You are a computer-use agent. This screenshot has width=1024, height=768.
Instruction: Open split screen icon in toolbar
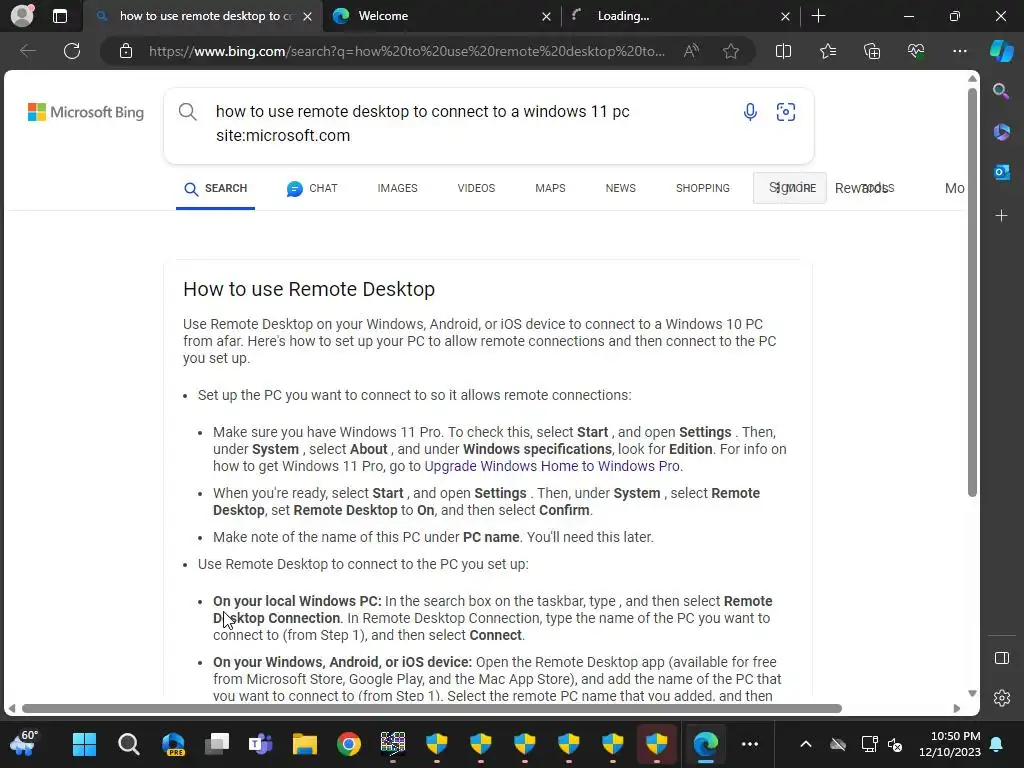tap(783, 51)
